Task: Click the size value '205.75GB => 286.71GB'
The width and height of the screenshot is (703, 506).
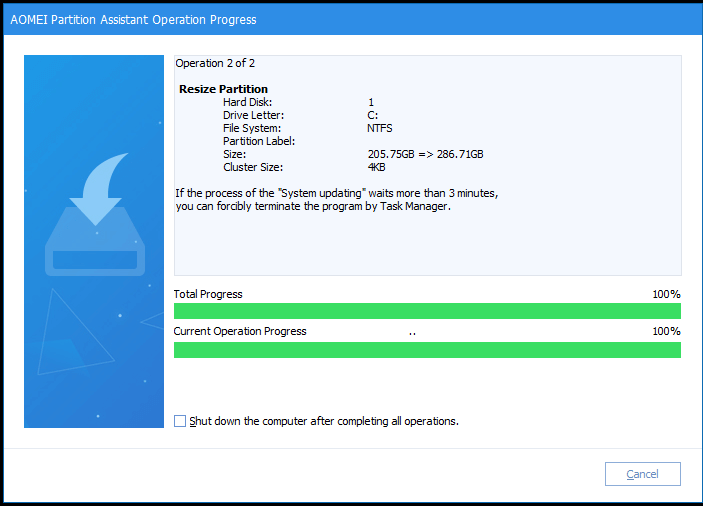Action: (425, 154)
